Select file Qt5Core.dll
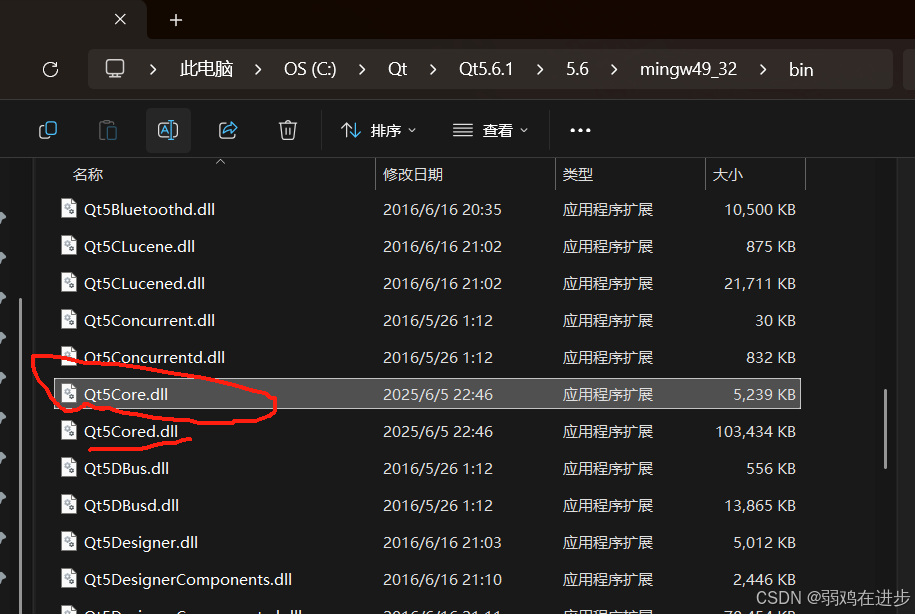Image resolution: width=915 pixels, height=614 pixels. click(x=427, y=394)
